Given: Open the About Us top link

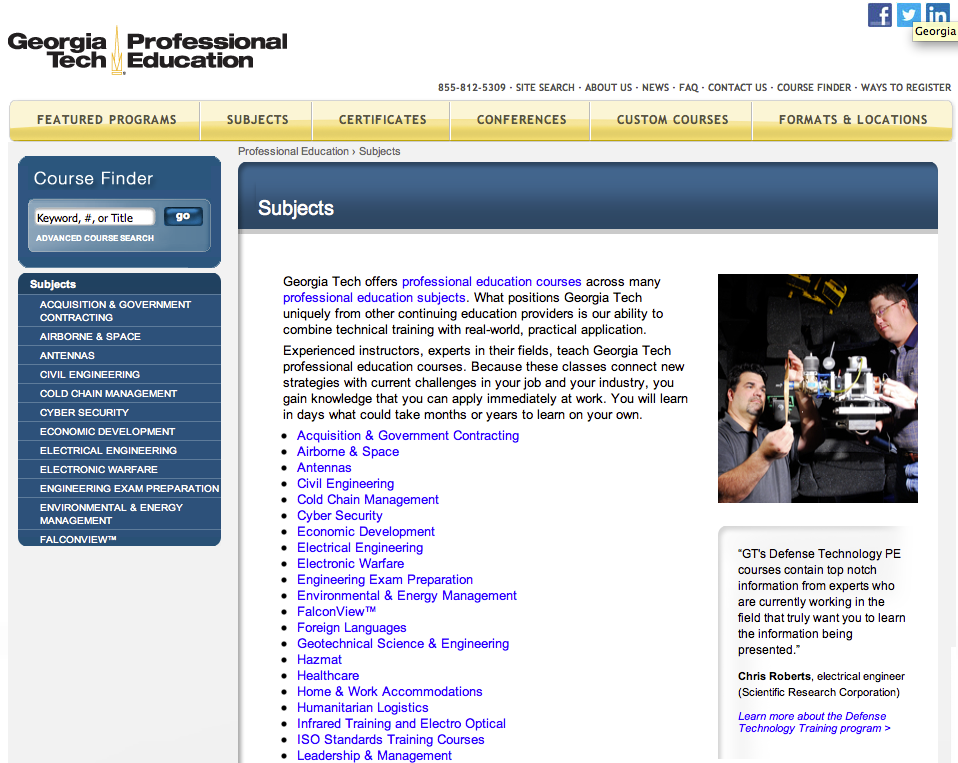Looking at the screenshot, I should (x=609, y=87).
